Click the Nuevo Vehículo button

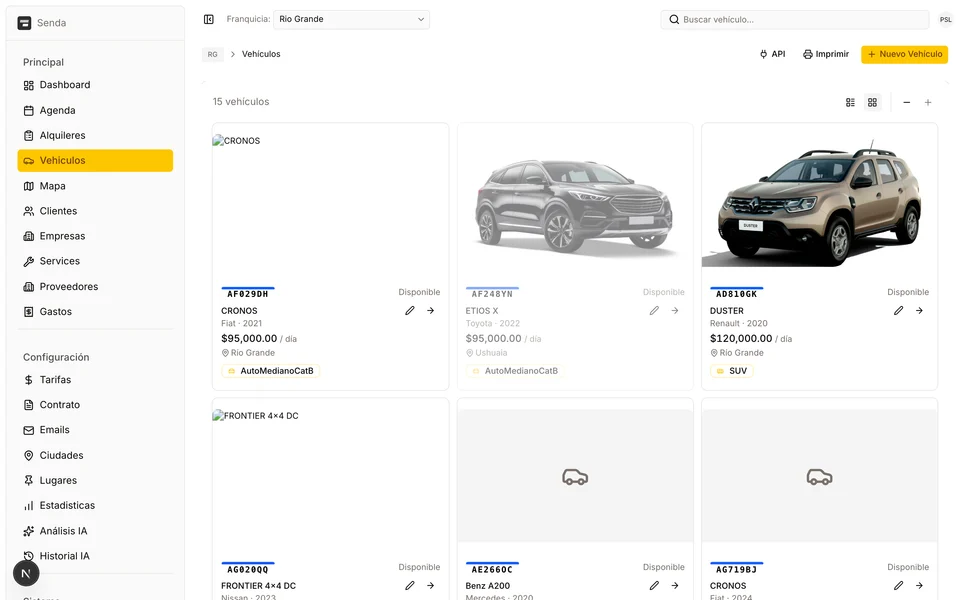(x=904, y=54)
